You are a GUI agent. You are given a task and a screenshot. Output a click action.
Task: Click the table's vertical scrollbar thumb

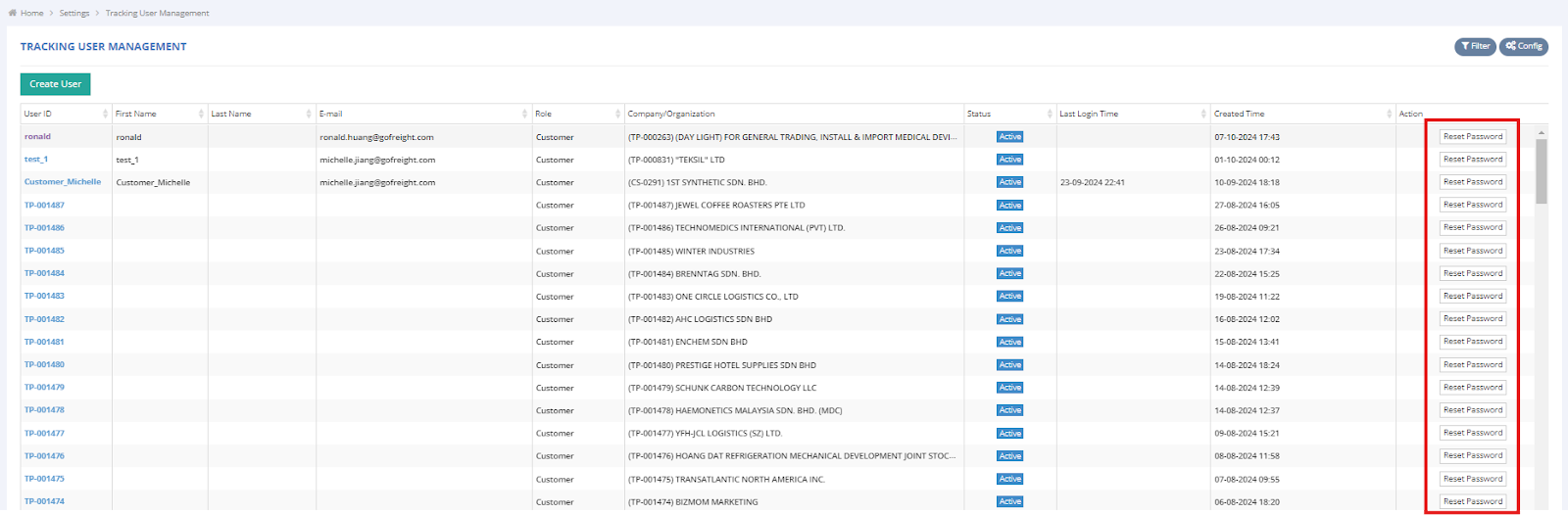(x=1541, y=171)
